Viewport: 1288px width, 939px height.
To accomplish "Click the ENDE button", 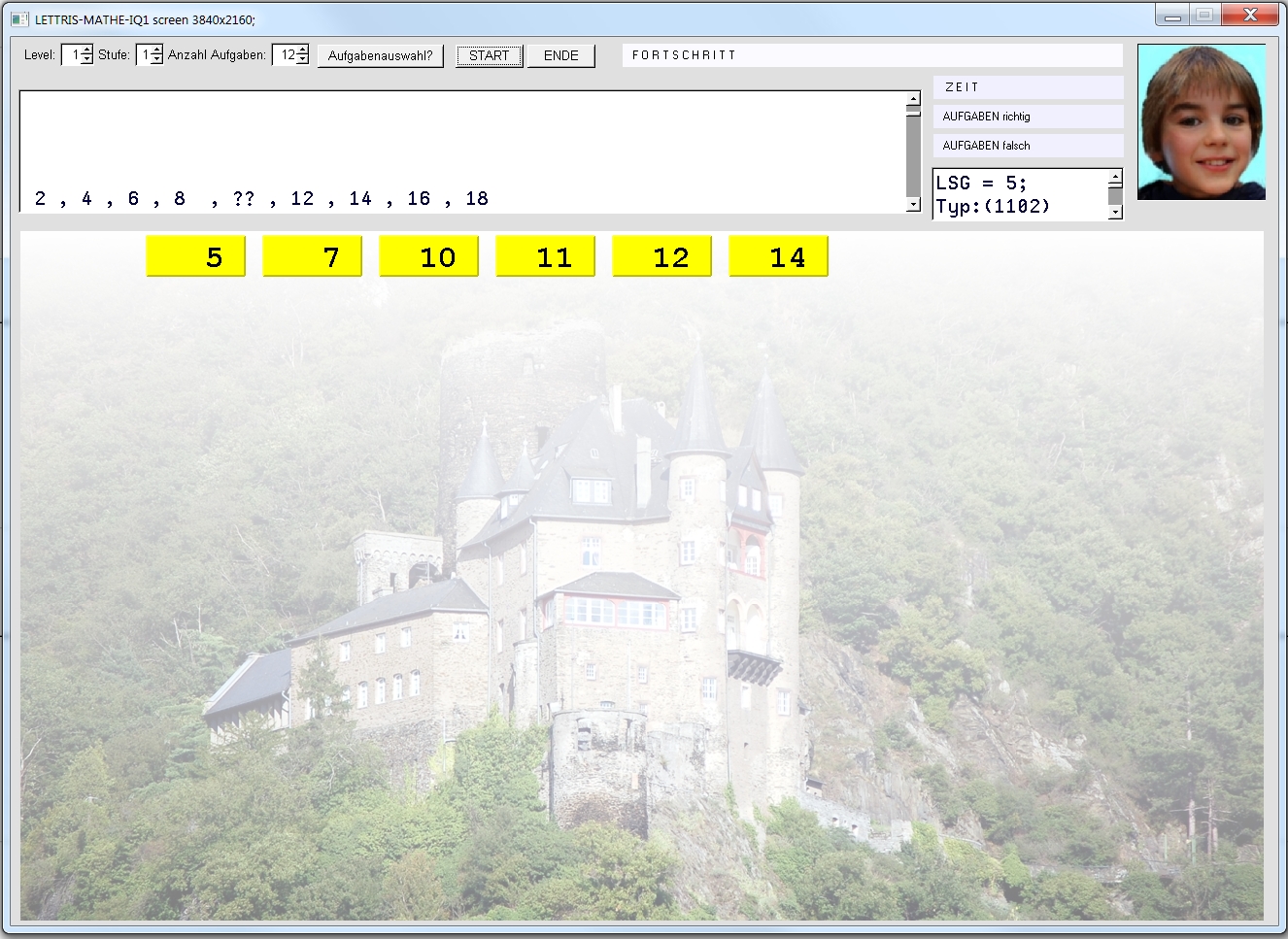I will (560, 55).
